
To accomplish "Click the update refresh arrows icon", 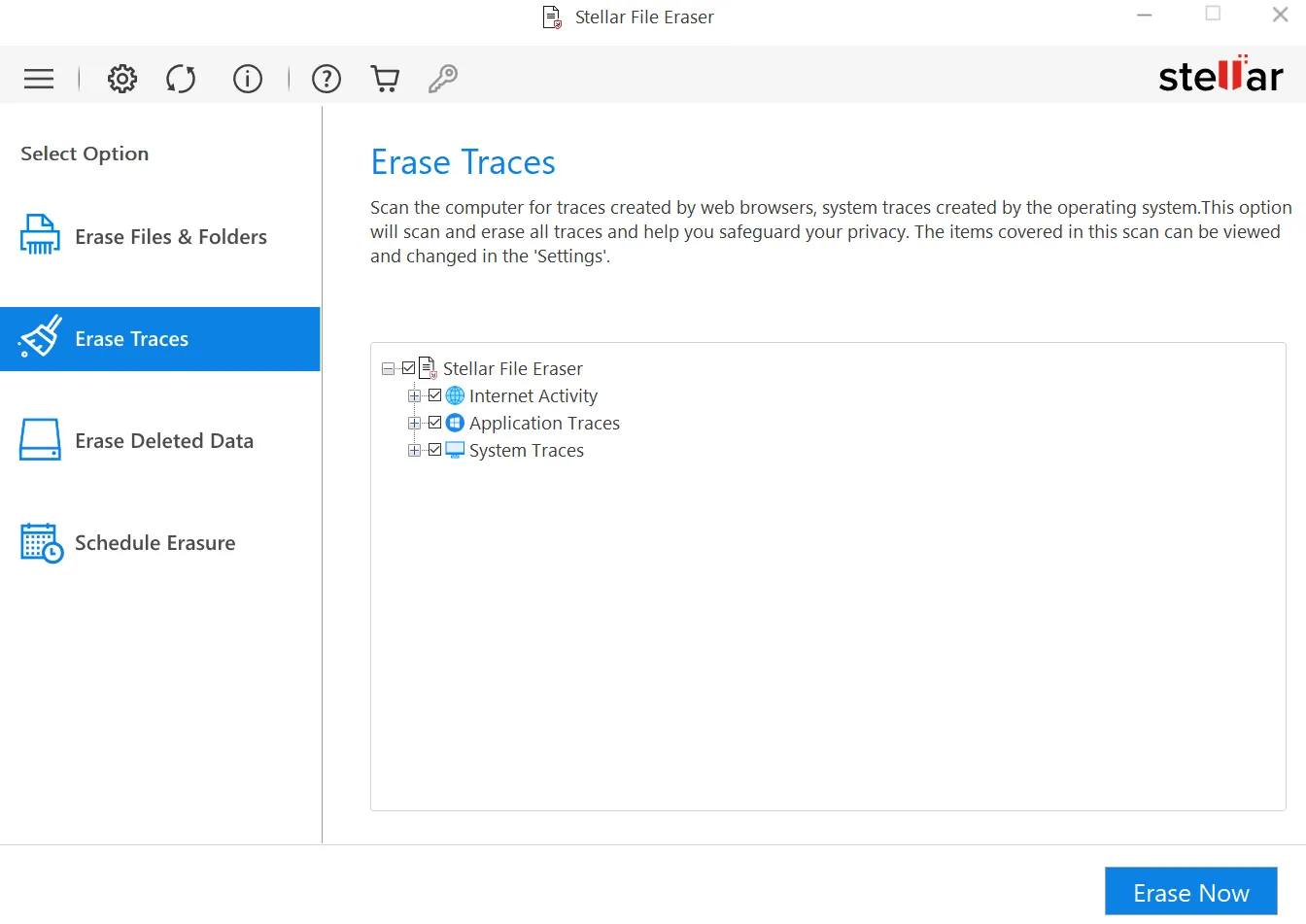I will [181, 79].
